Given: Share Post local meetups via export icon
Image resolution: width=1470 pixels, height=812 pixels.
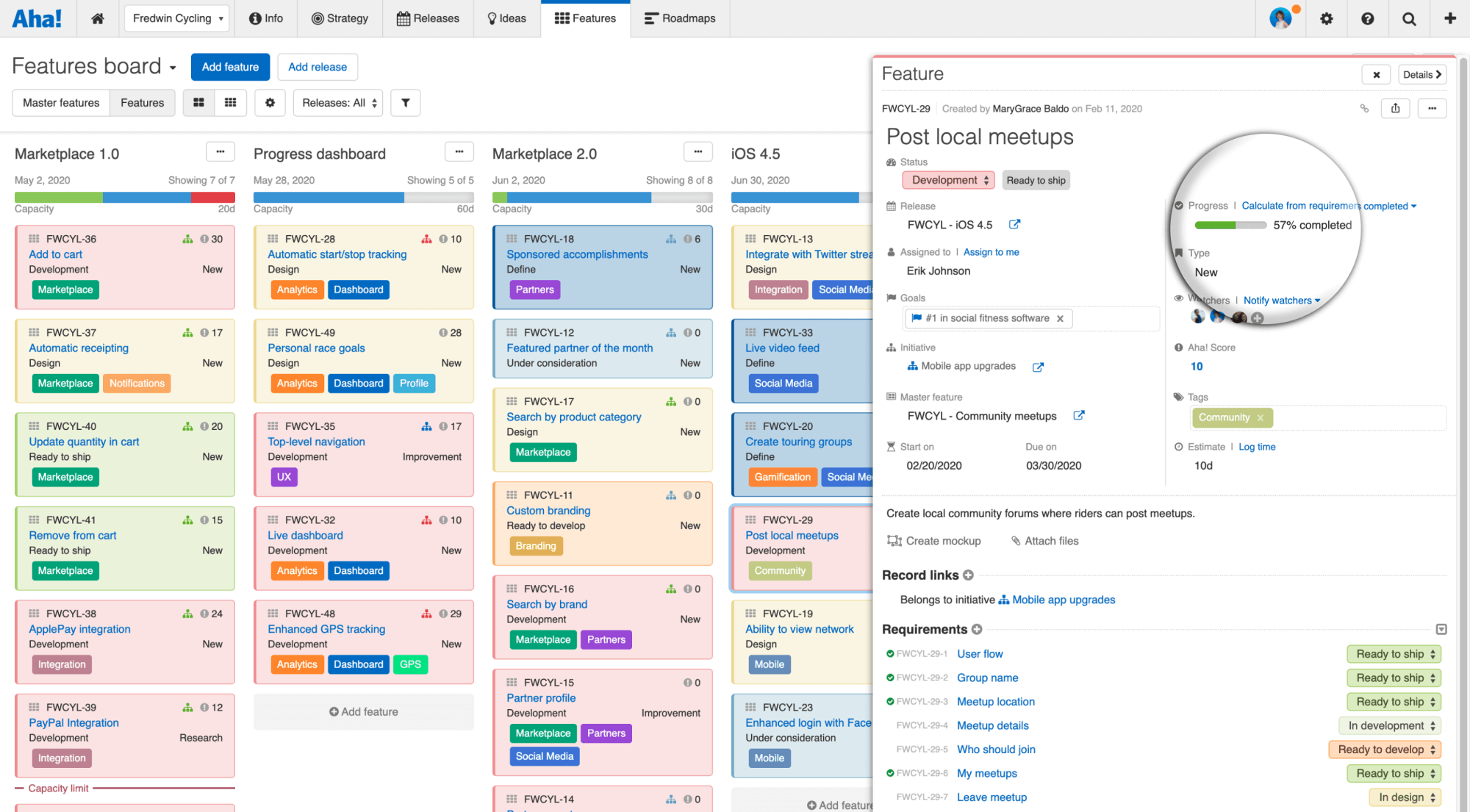Looking at the screenshot, I should pos(1396,108).
